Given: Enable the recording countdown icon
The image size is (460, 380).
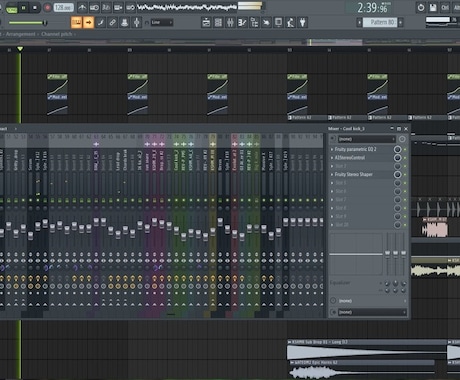Looking at the screenshot, I should pyautogui.click(x=106, y=7).
